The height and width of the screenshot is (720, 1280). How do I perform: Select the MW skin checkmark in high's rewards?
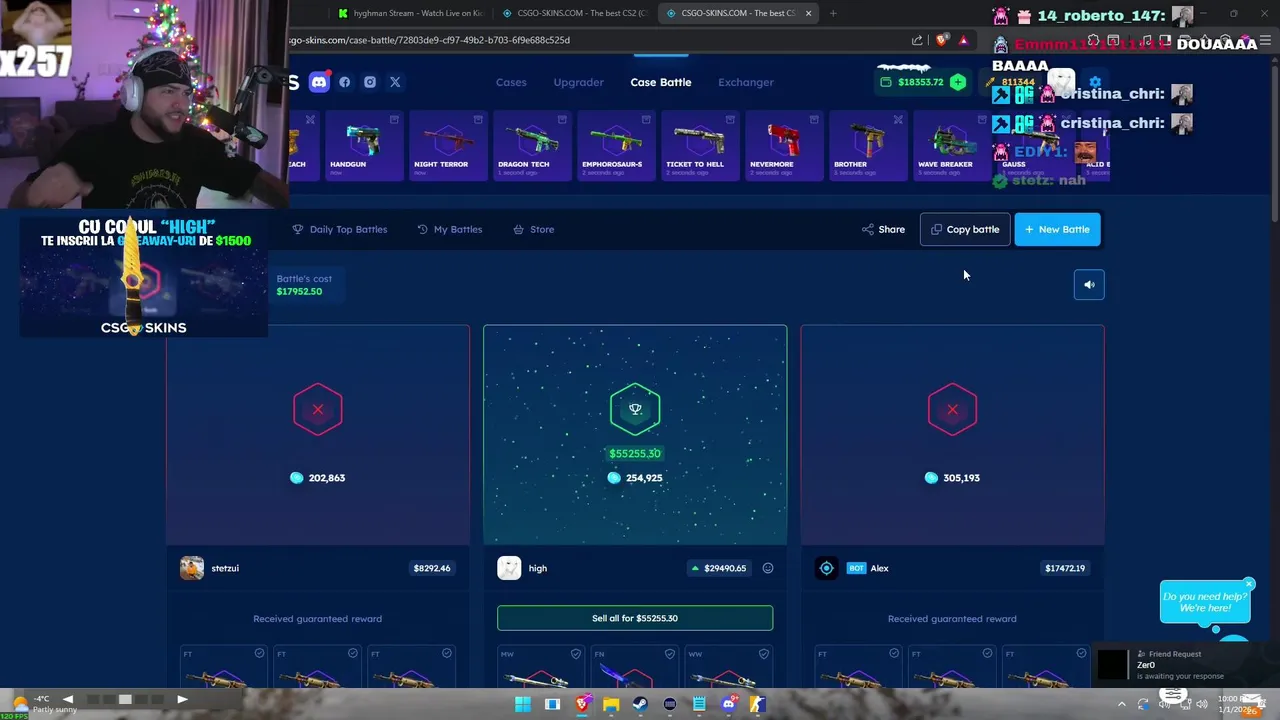point(576,654)
